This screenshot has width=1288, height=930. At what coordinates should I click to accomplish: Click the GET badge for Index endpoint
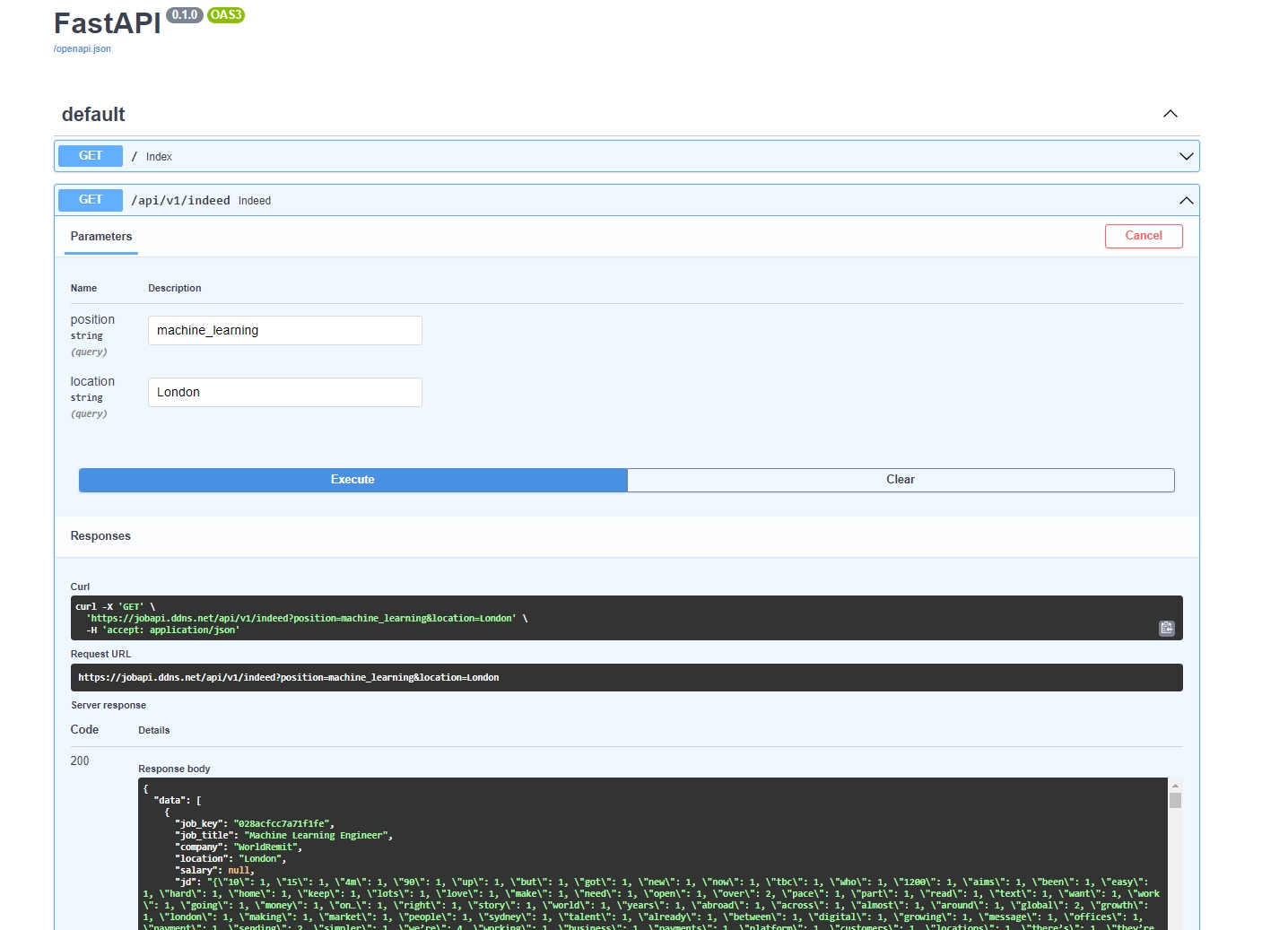click(91, 156)
